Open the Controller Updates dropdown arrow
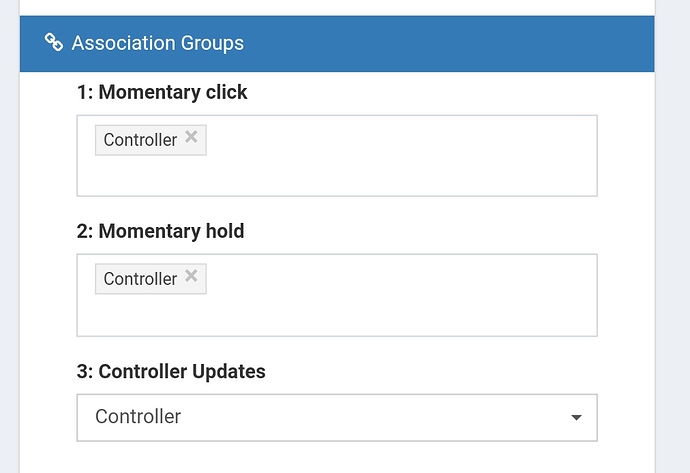This screenshot has height=473, width=690. [x=576, y=417]
